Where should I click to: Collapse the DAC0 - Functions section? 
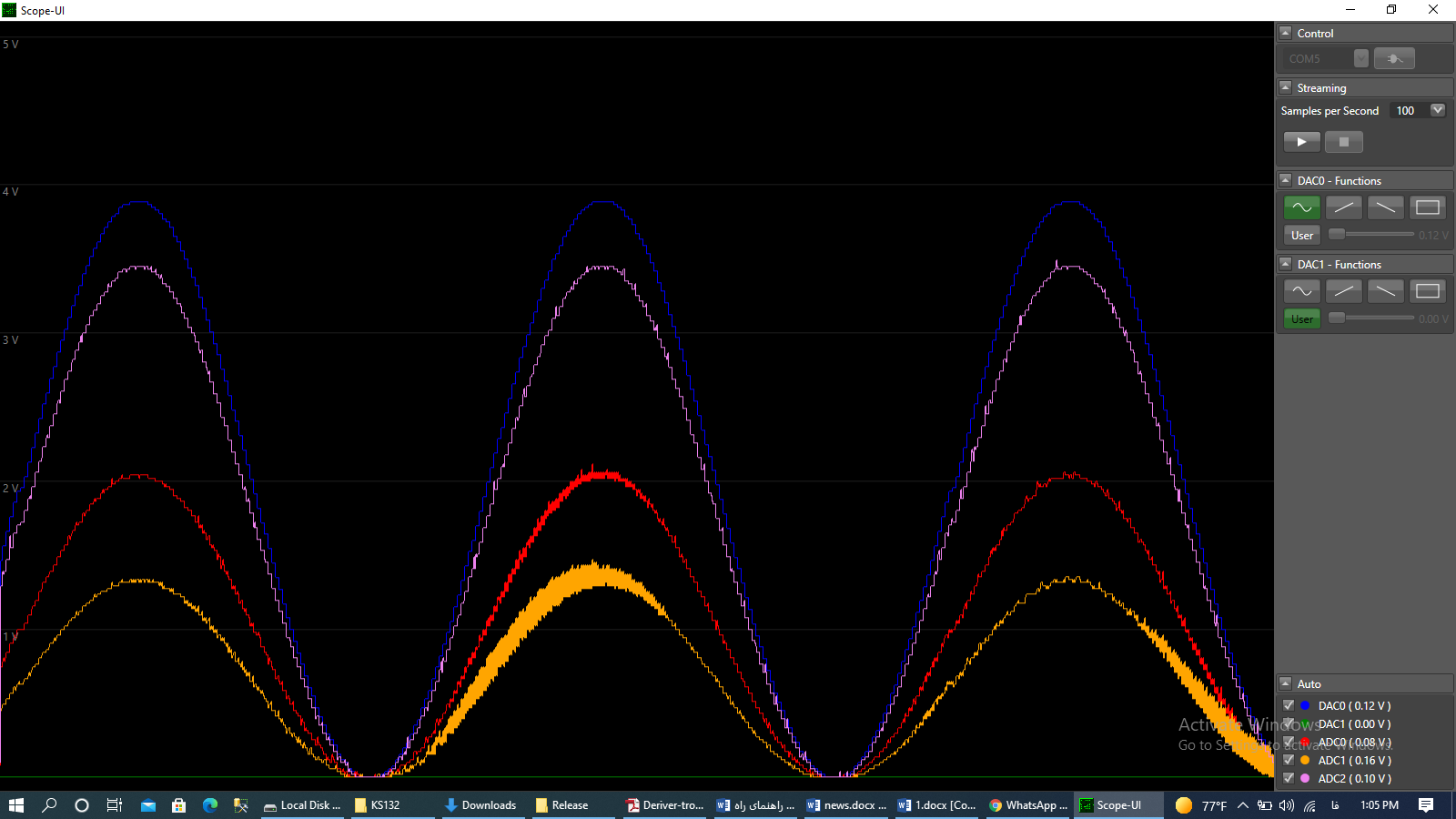(1286, 180)
